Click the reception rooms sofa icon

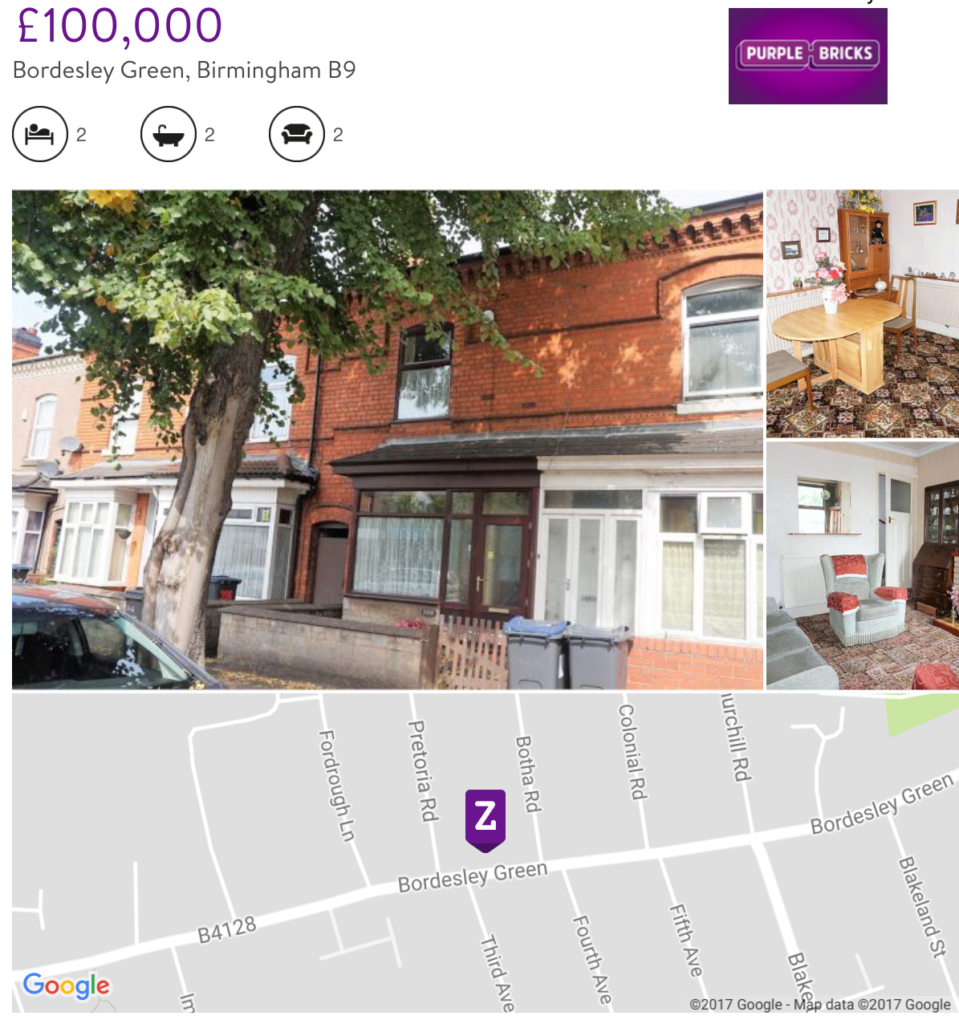pos(297,135)
